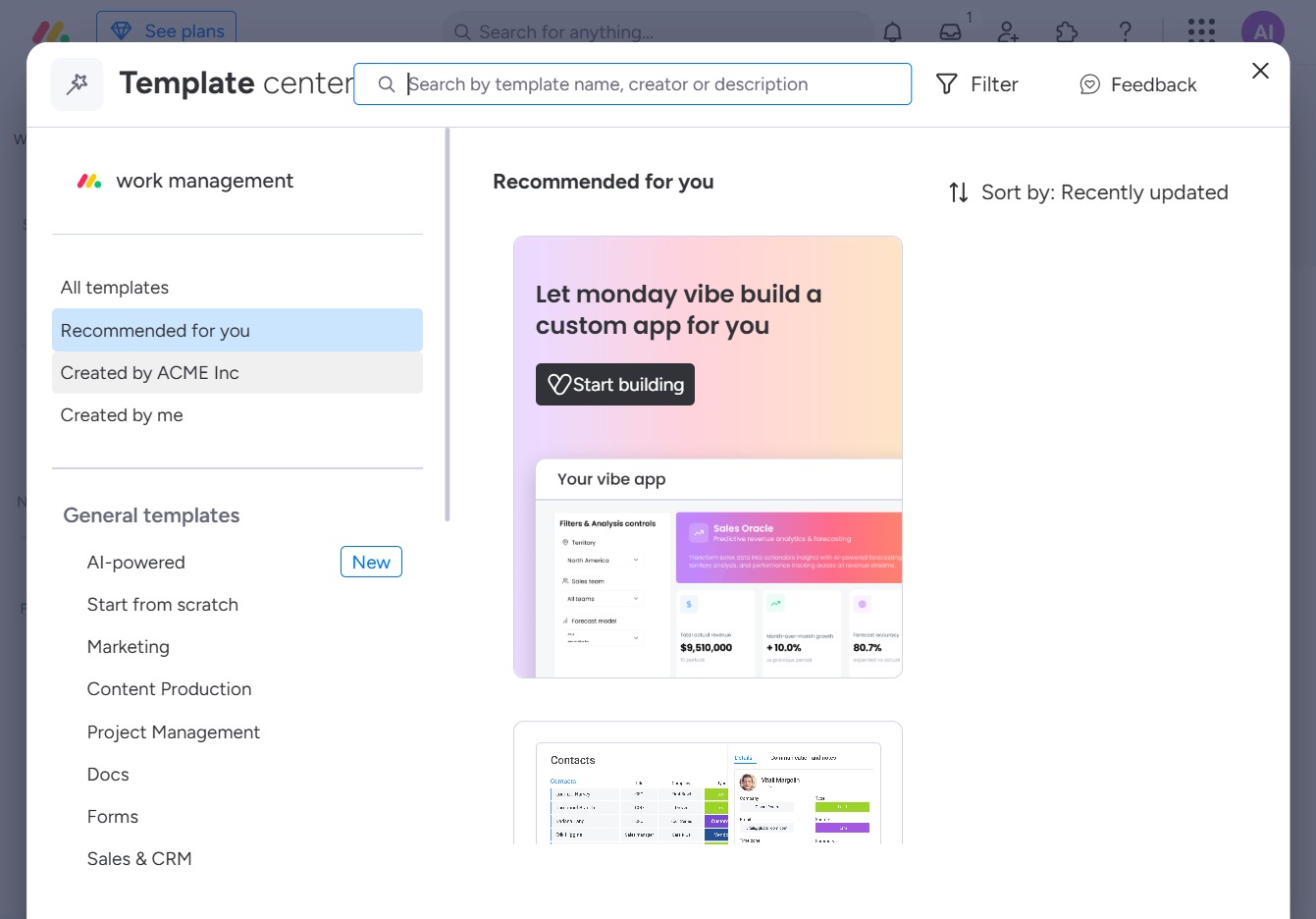Viewport: 1316px width, 919px height.
Task: Select Recommended for you in sidebar
Action: [x=237, y=330]
